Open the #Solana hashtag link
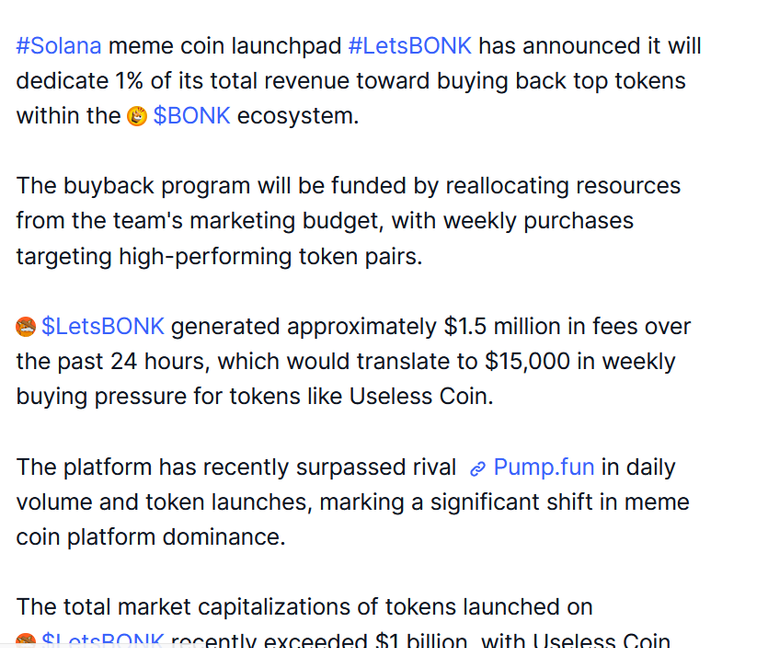Image resolution: width=768 pixels, height=648 pixels. (x=59, y=46)
